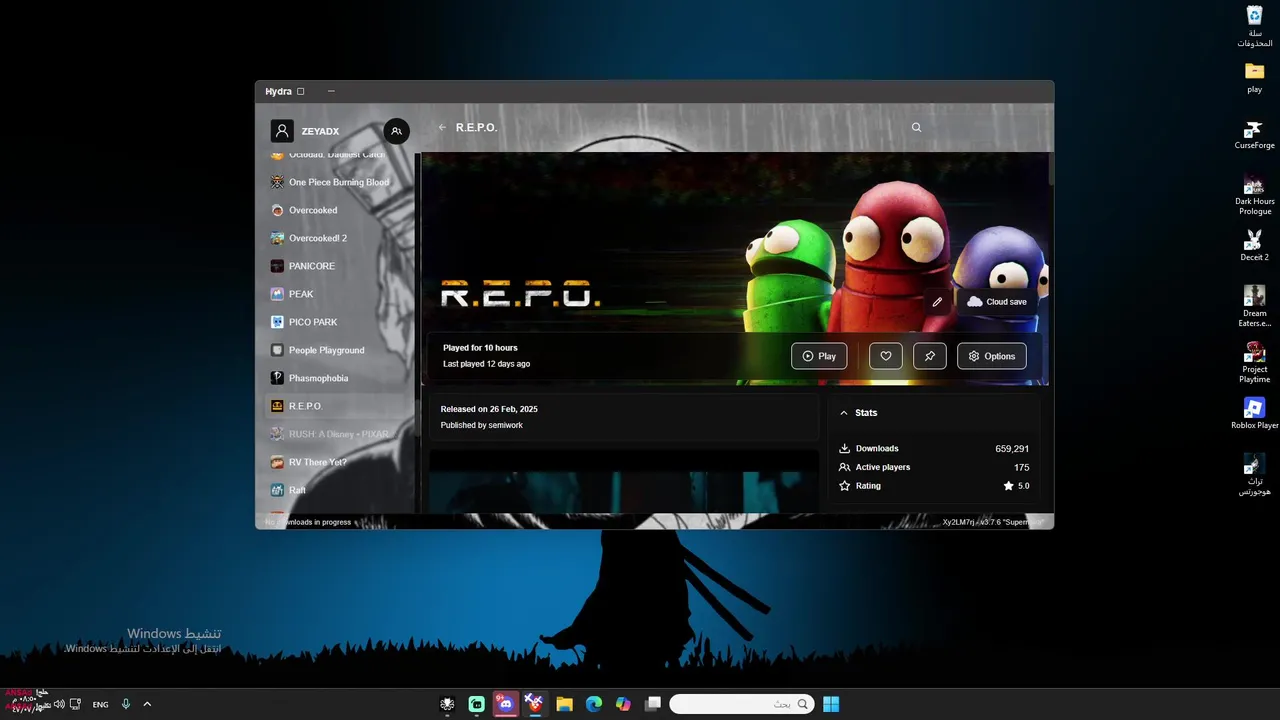Click the R.E.P.O. screenshot thumbnail
Viewport: 1280px width, 720px height.
(x=624, y=481)
